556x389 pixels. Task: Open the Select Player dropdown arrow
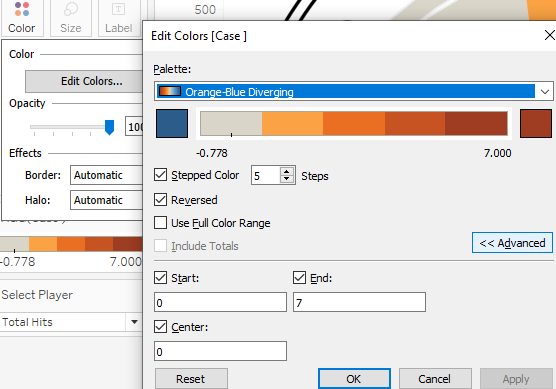point(134,322)
